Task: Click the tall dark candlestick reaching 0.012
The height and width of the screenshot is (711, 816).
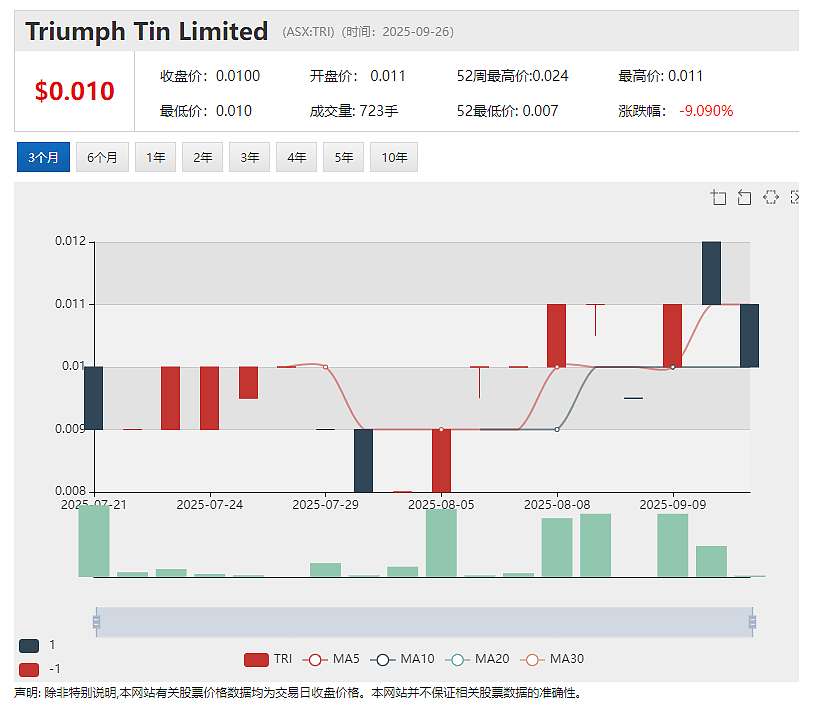Action: tap(711, 273)
